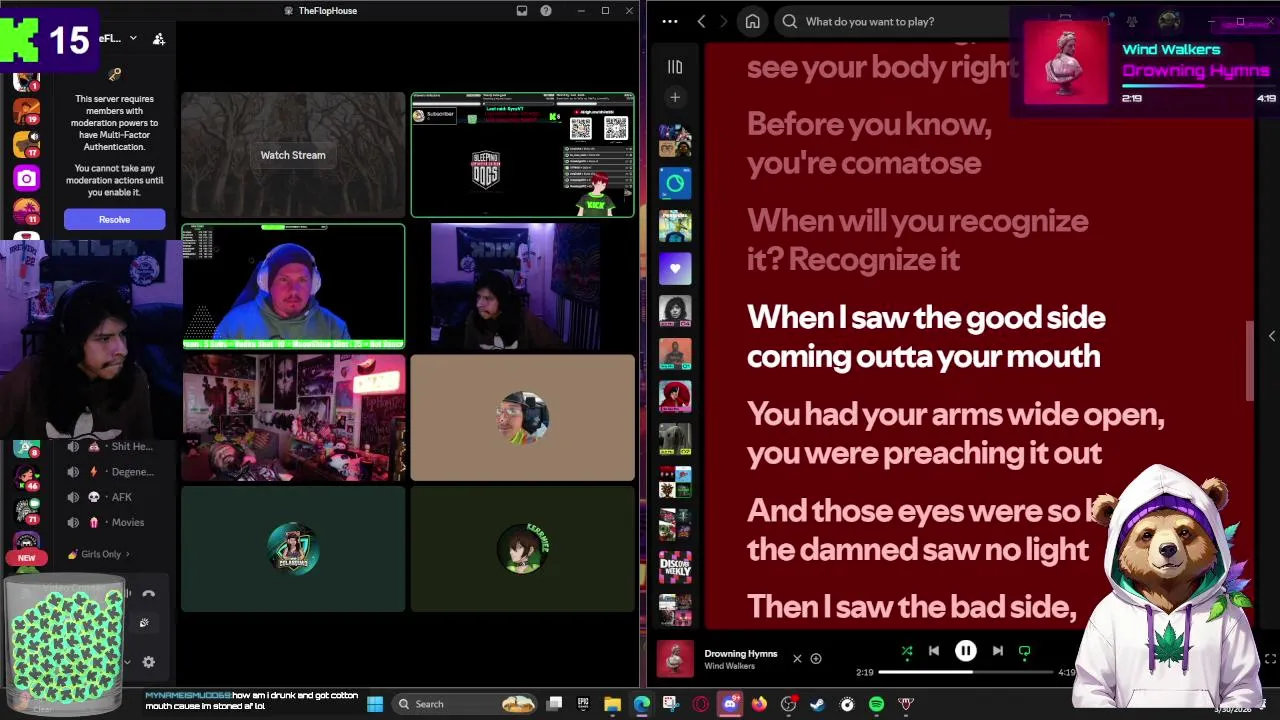This screenshot has height=720, width=1280.
Task: Skip to next track
Action: 997,651
